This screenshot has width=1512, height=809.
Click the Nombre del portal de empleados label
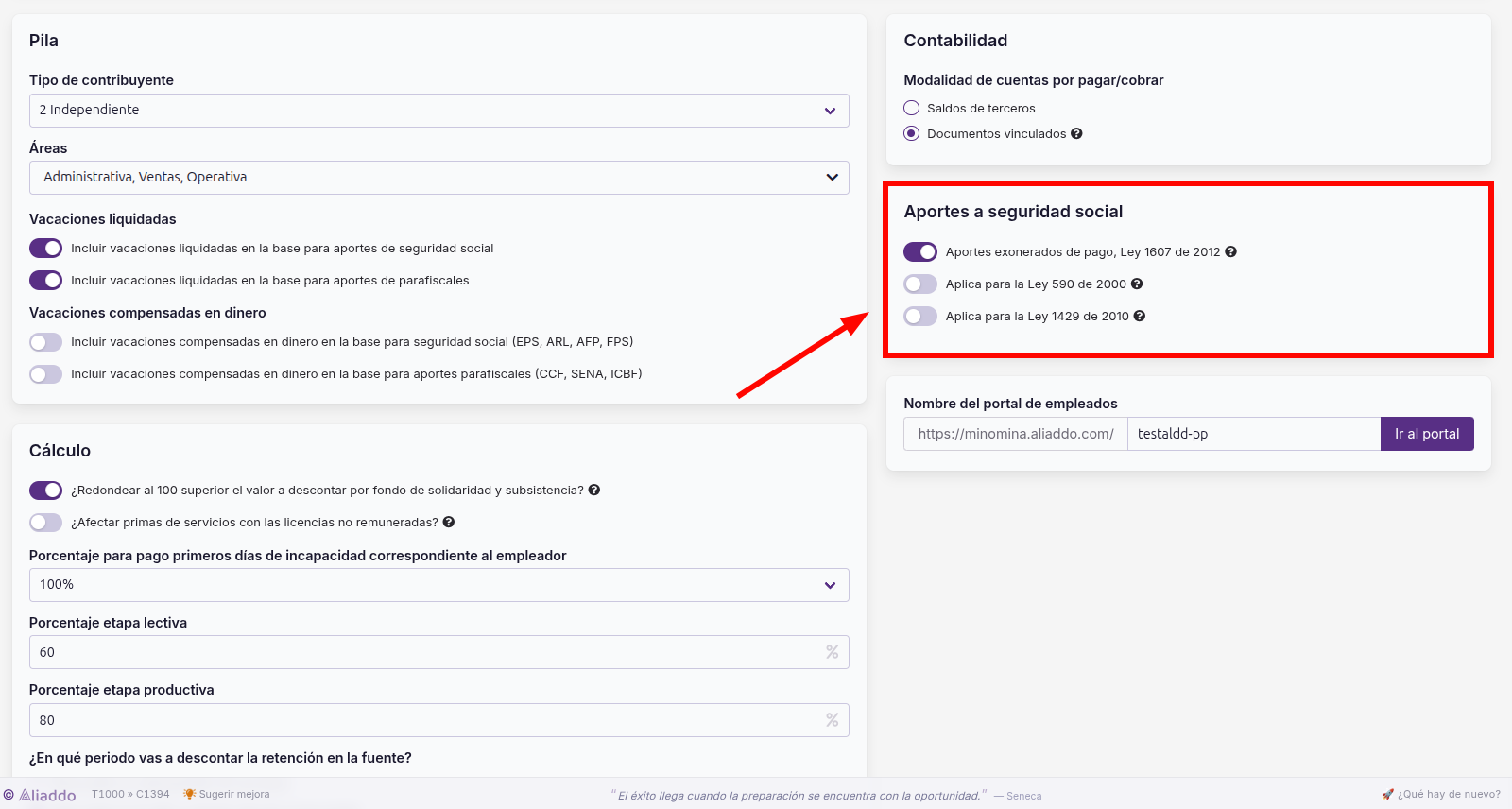[x=1010, y=404]
